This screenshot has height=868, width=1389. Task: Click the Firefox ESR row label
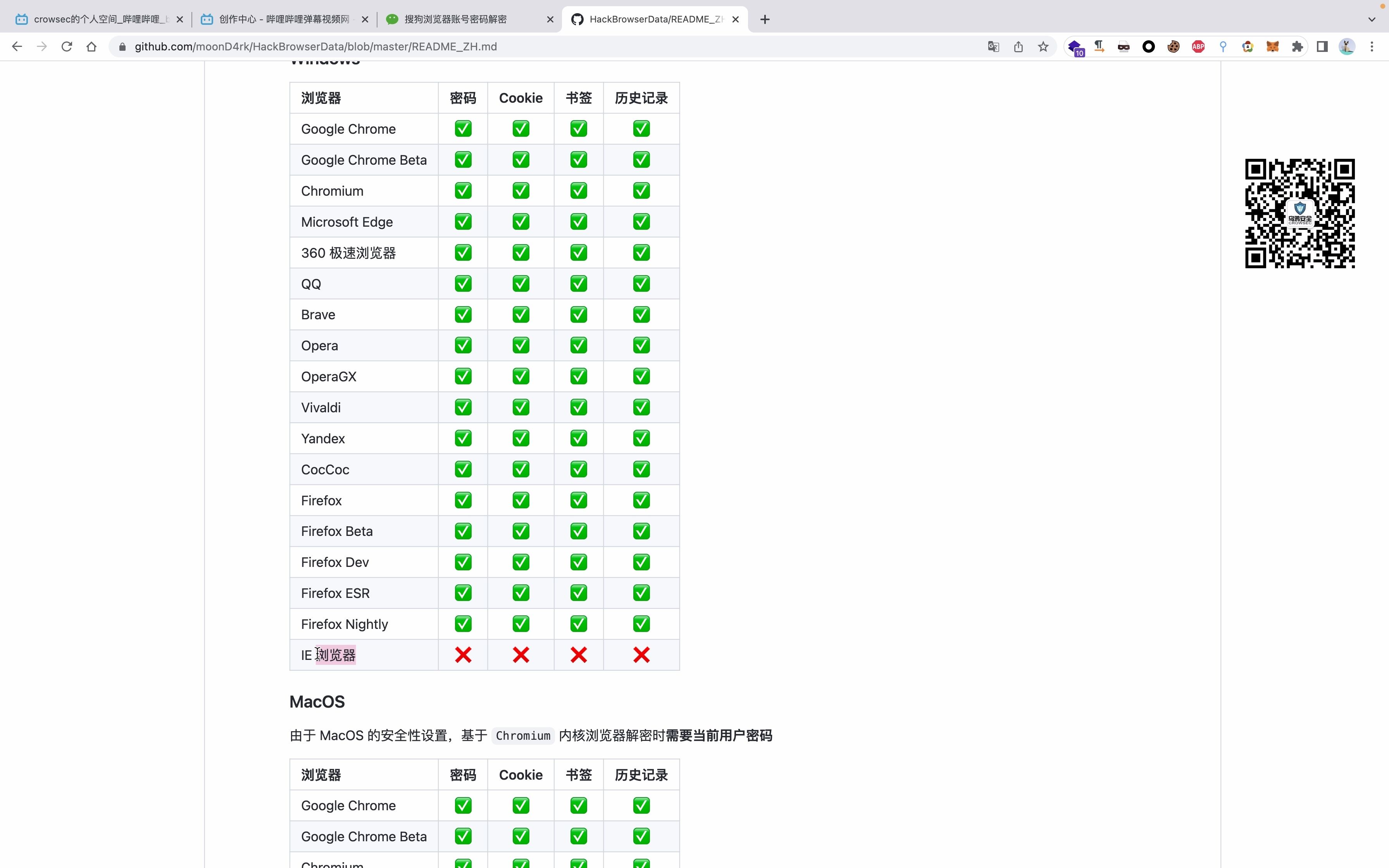335,593
